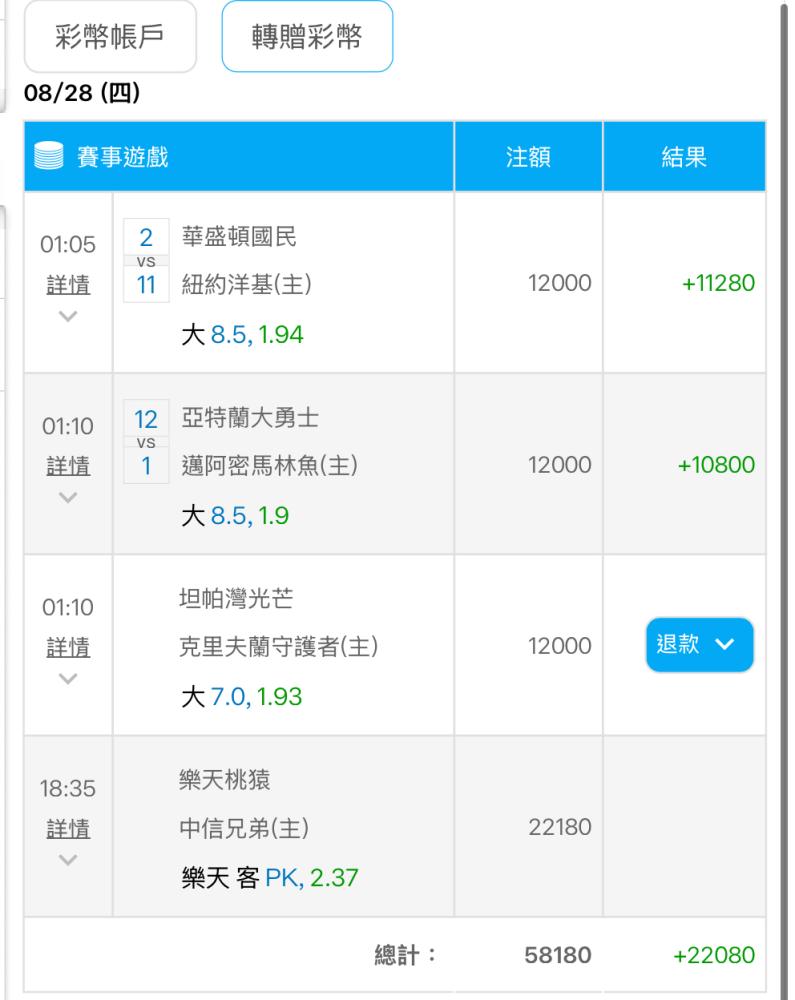Open 詳情 for the 18:35 樂天桃猿 game

(x=68, y=828)
